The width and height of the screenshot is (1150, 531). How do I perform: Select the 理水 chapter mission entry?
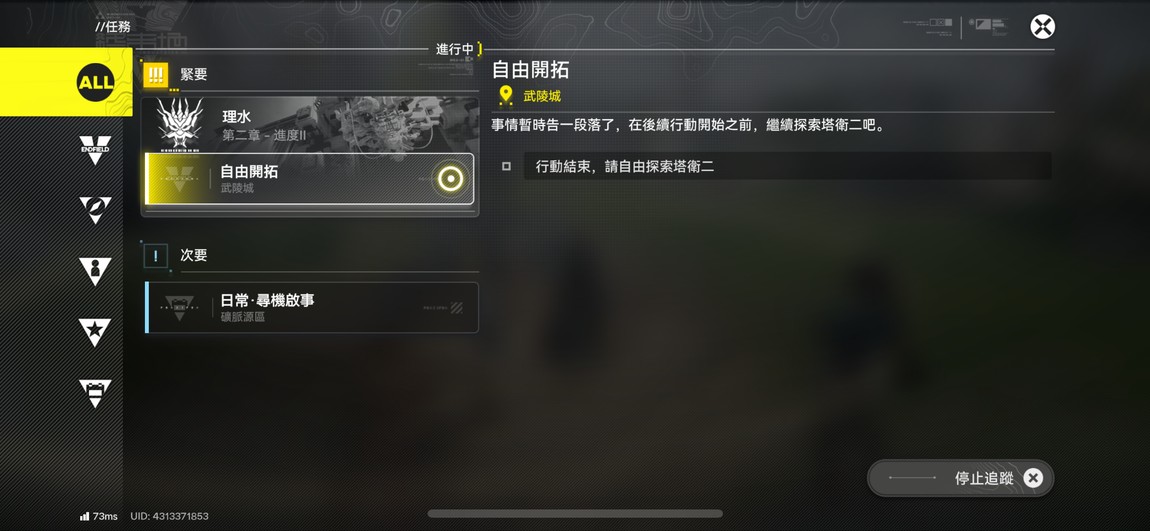(x=310, y=124)
